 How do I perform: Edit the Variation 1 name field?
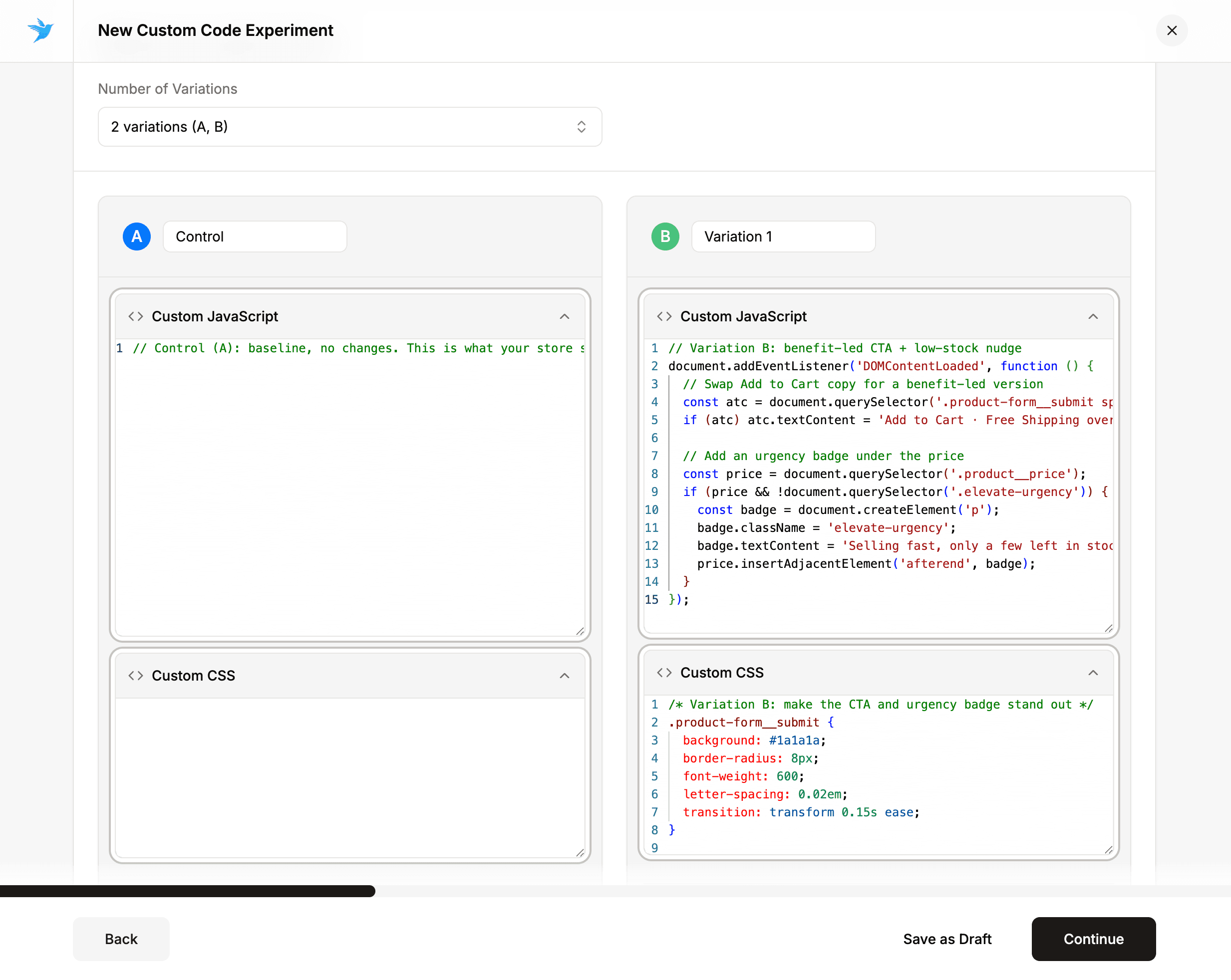pyautogui.click(x=783, y=237)
